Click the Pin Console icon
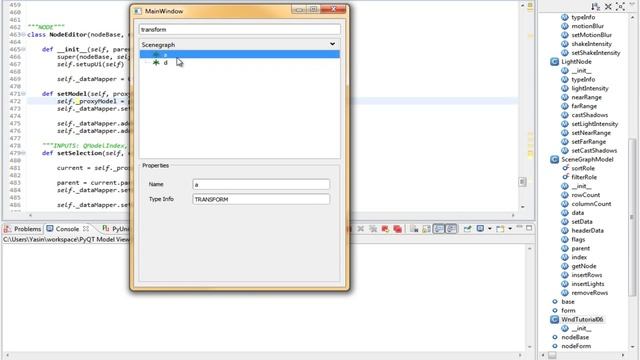This screenshot has height=360, width=640. 467,229
